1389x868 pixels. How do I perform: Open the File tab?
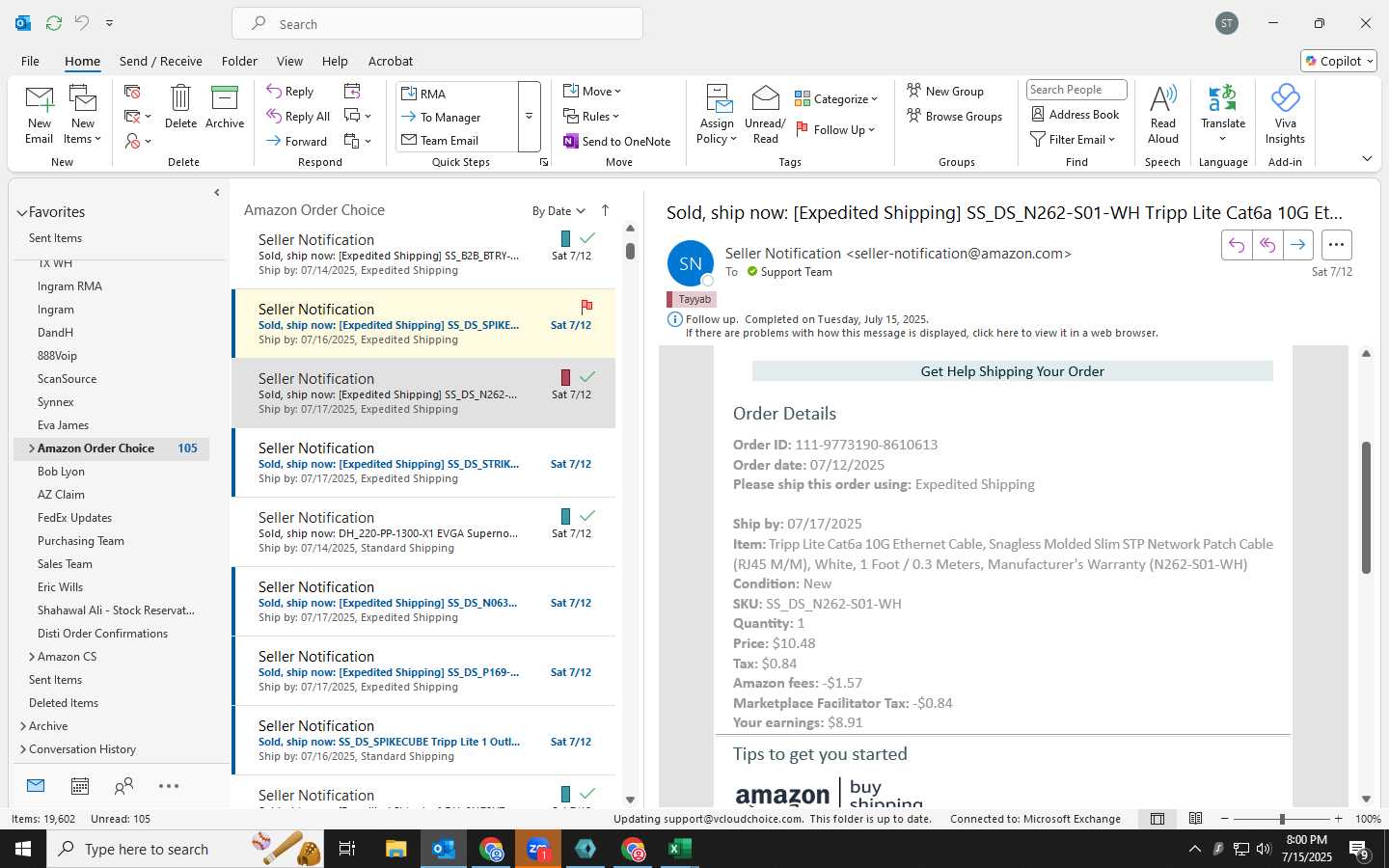click(31, 61)
